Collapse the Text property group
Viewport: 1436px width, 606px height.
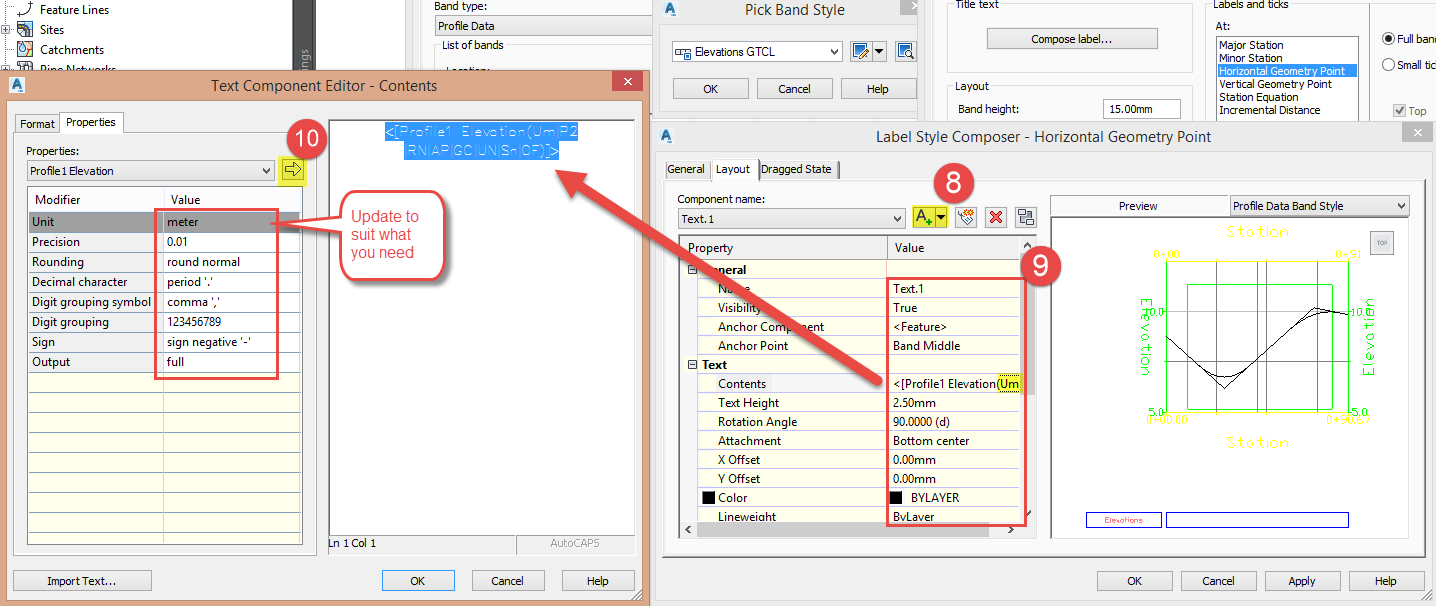click(692, 365)
